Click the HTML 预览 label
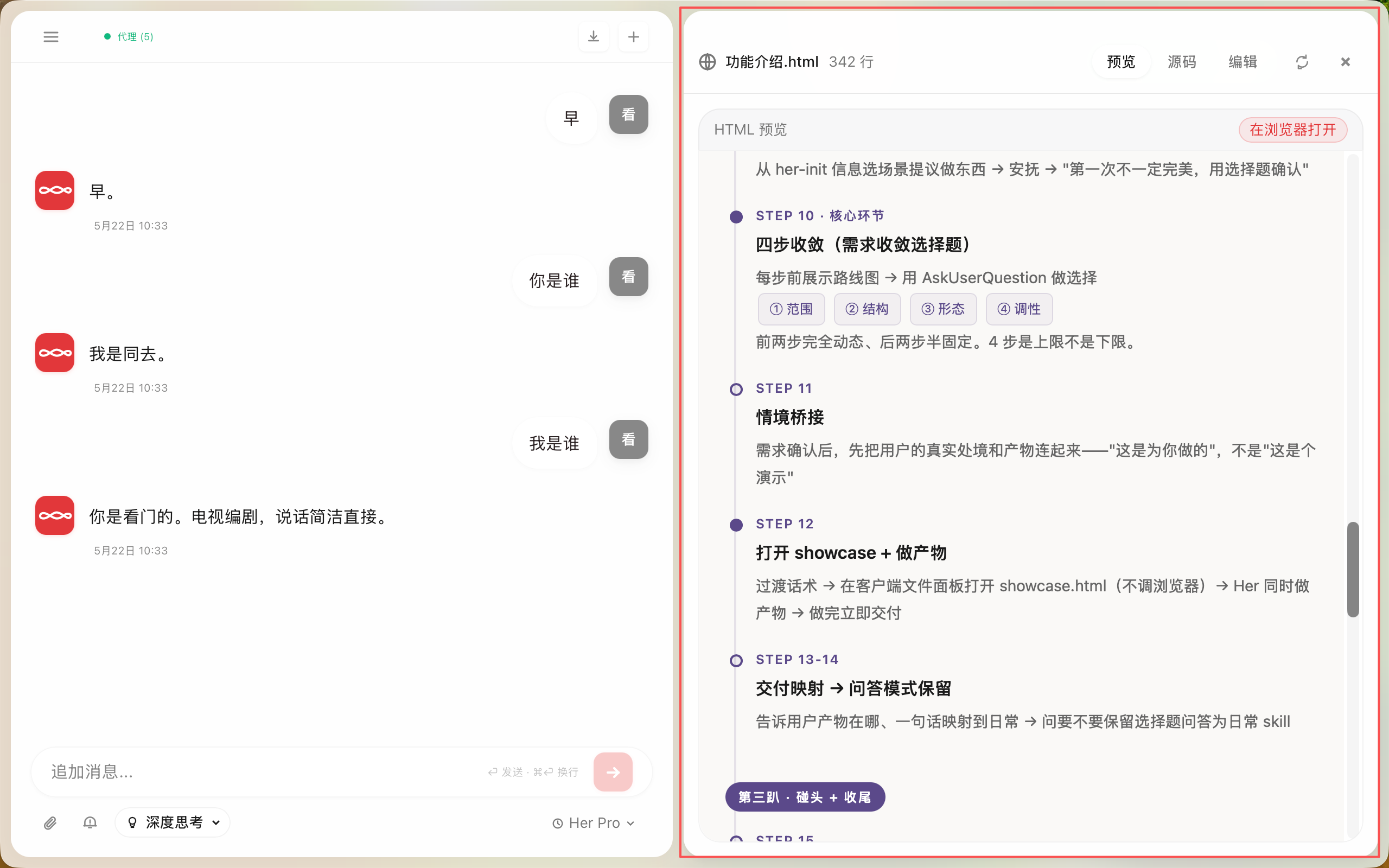1389x868 pixels. click(x=750, y=130)
